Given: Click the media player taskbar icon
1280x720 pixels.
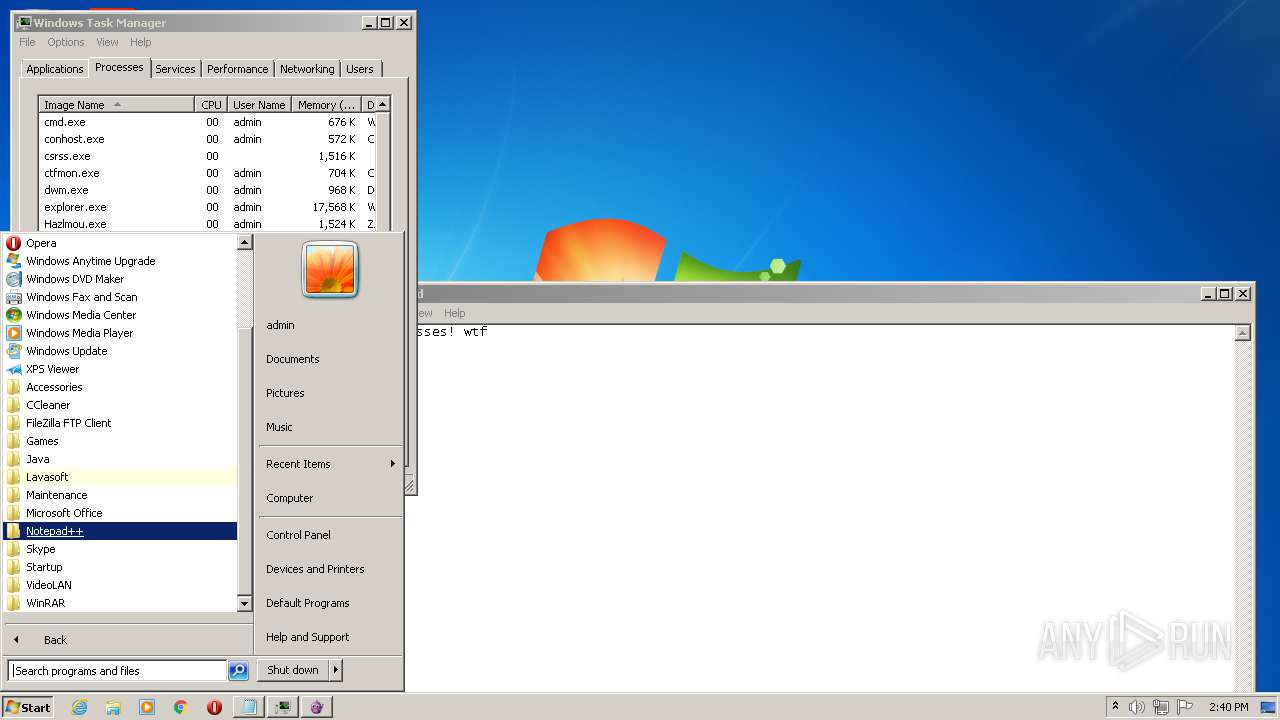Looking at the screenshot, I should click(147, 707).
